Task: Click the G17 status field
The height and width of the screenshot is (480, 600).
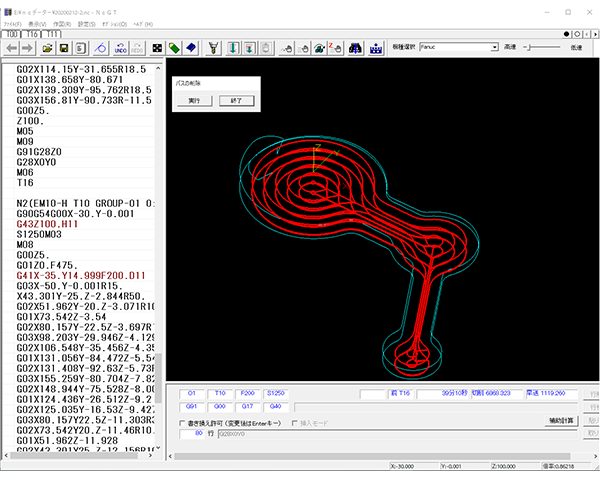Action: [x=248, y=407]
